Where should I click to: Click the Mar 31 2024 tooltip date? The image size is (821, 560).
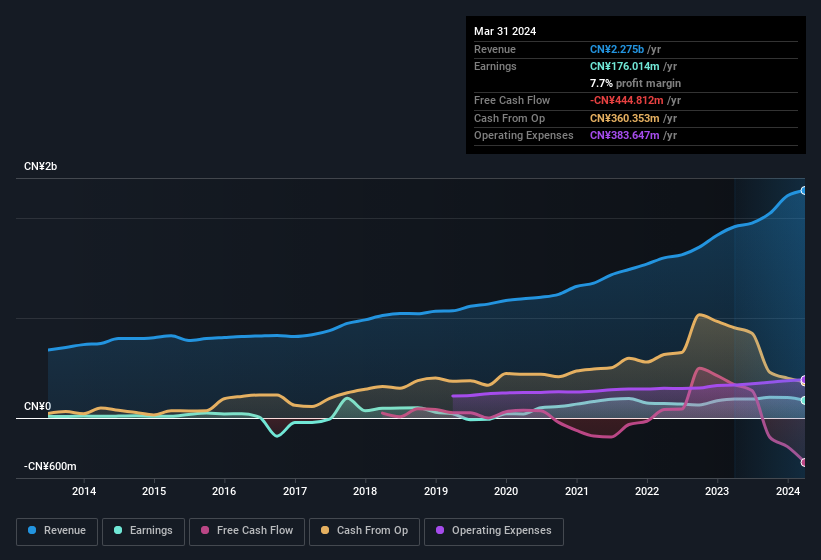click(x=505, y=31)
